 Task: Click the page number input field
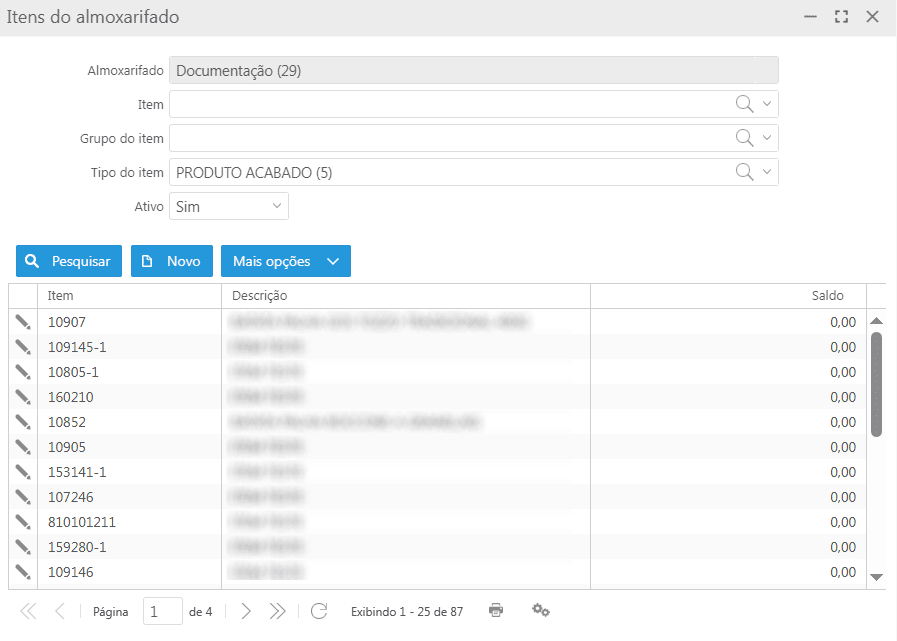pos(162,611)
